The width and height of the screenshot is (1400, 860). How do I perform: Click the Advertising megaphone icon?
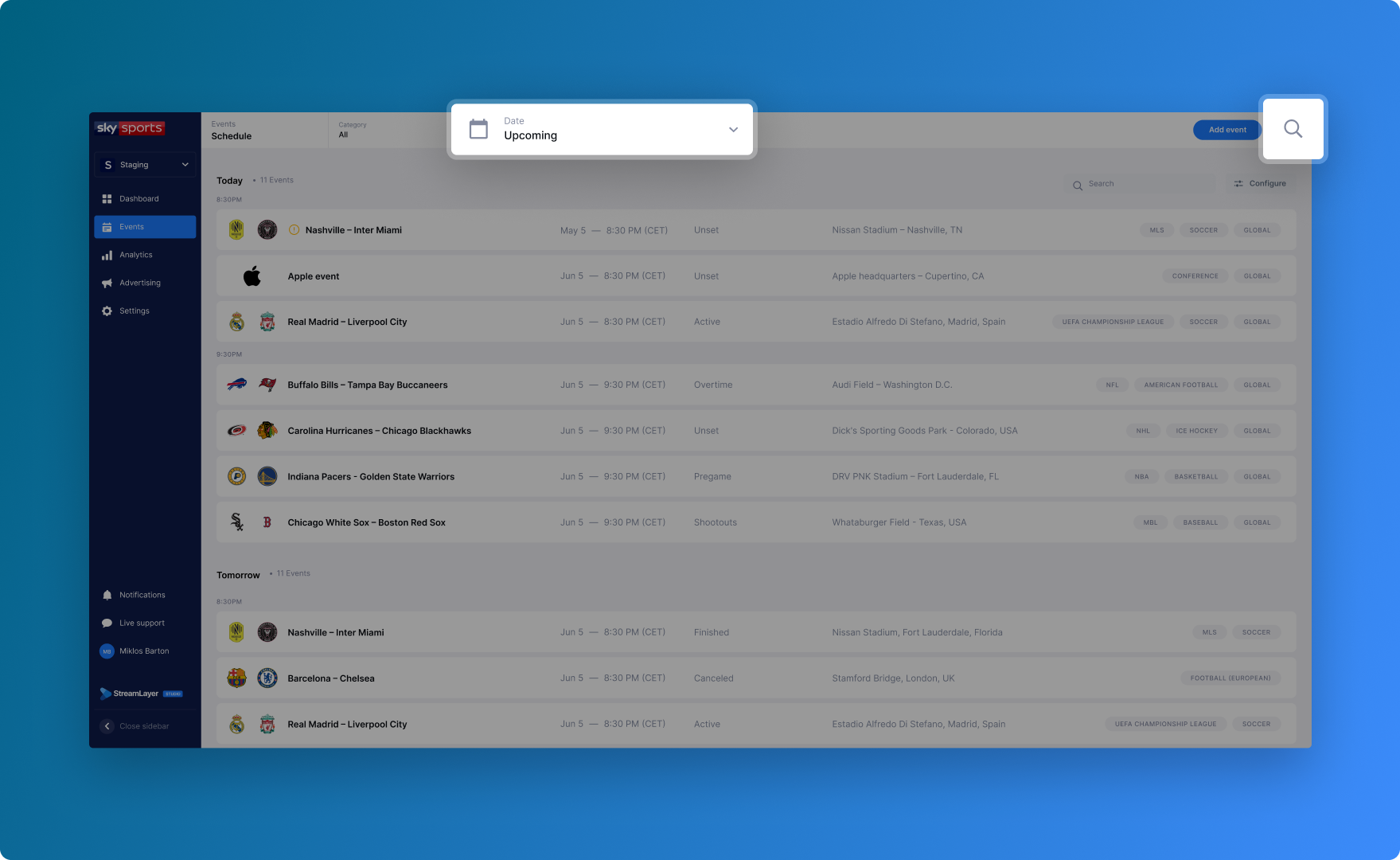point(107,283)
